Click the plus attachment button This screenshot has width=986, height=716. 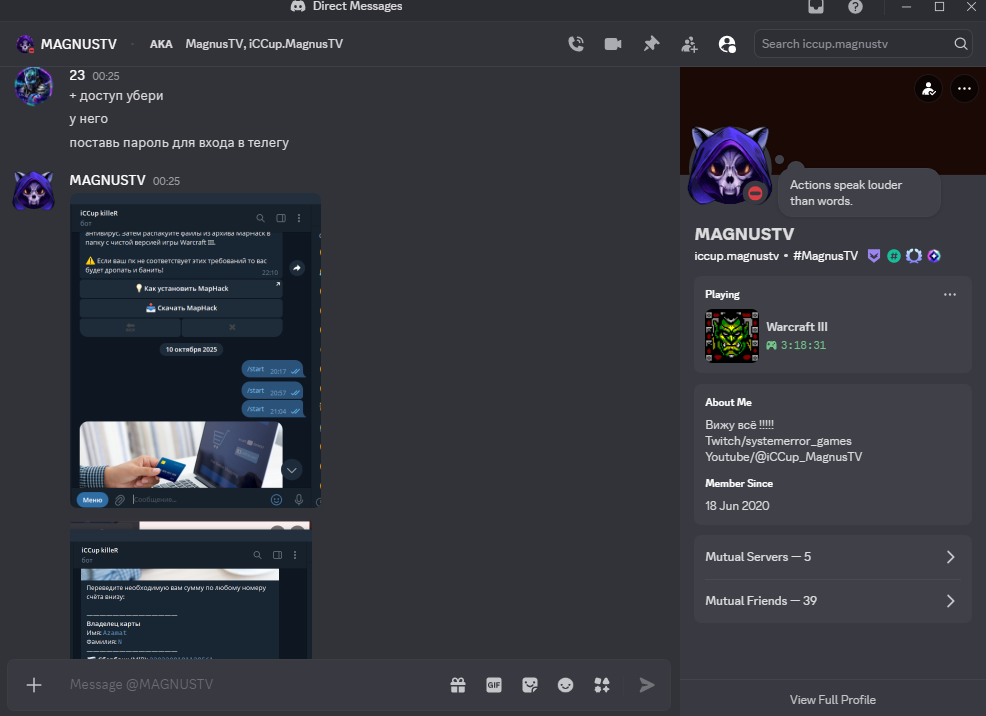click(x=34, y=685)
